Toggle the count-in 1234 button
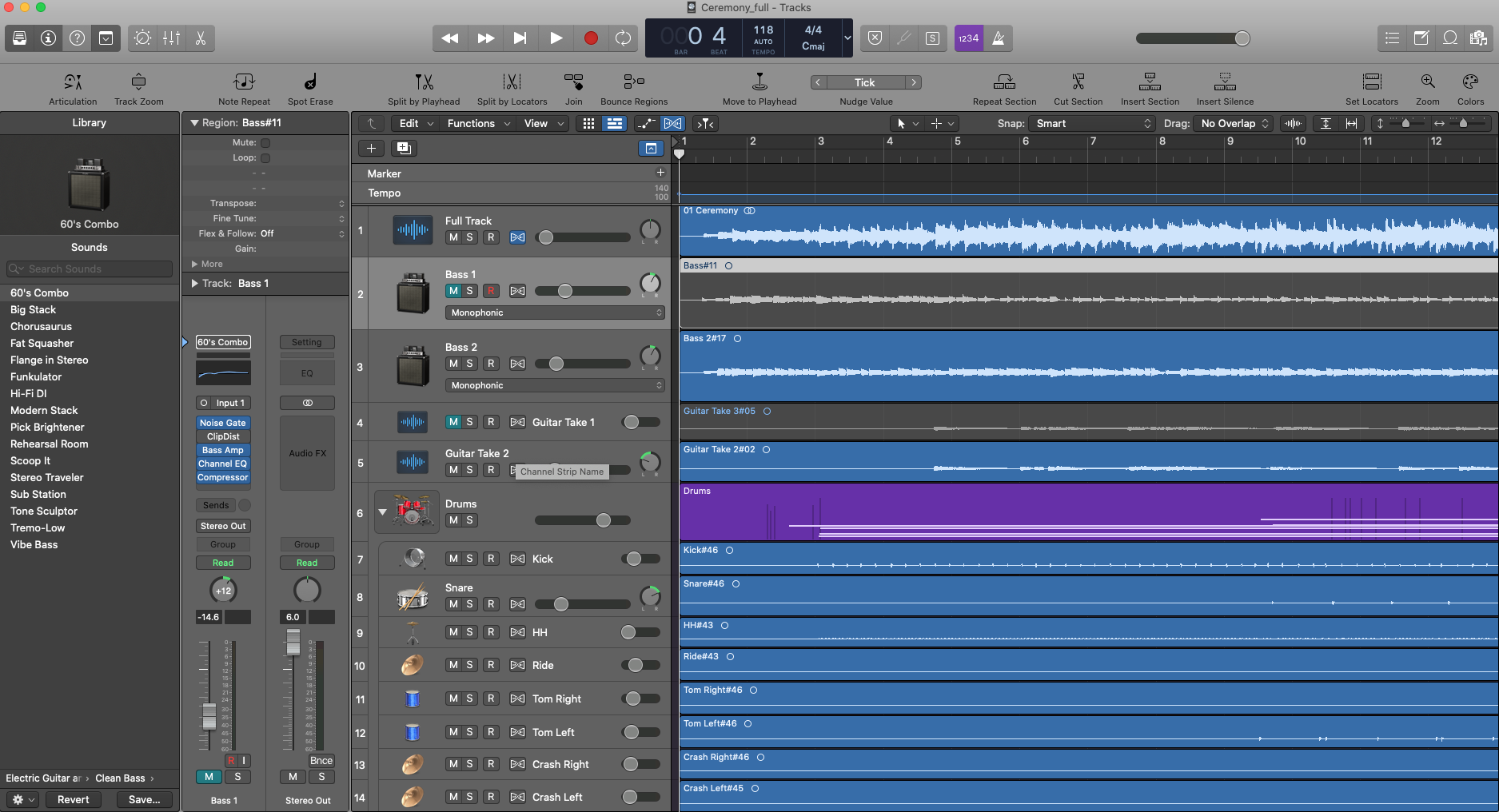Screen dimensions: 1499x812 tap(969, 38)
